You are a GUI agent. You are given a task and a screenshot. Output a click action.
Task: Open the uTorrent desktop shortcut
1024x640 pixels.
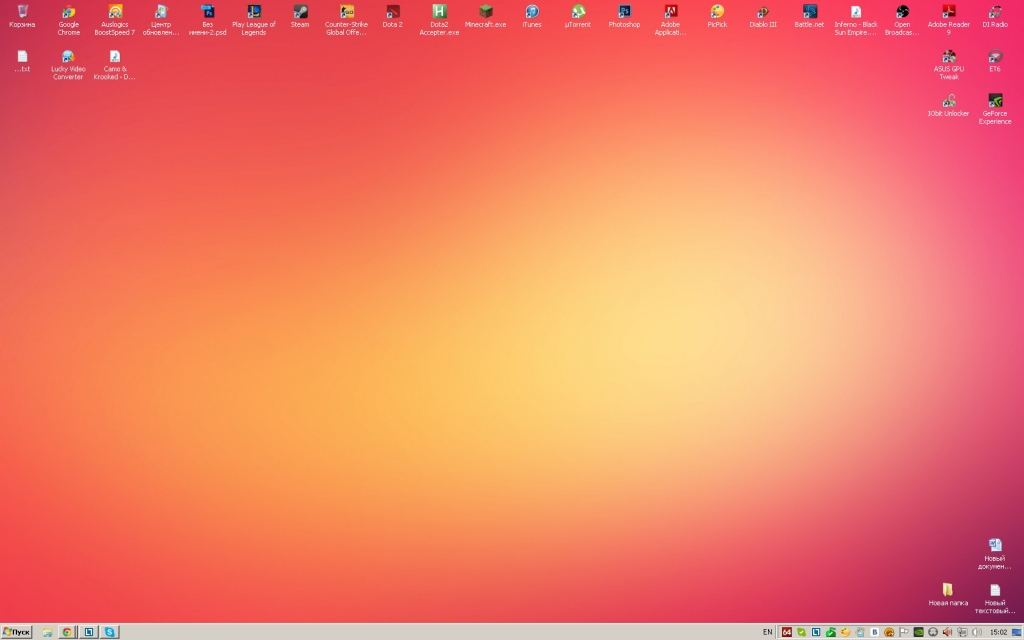tap(578, 13)
